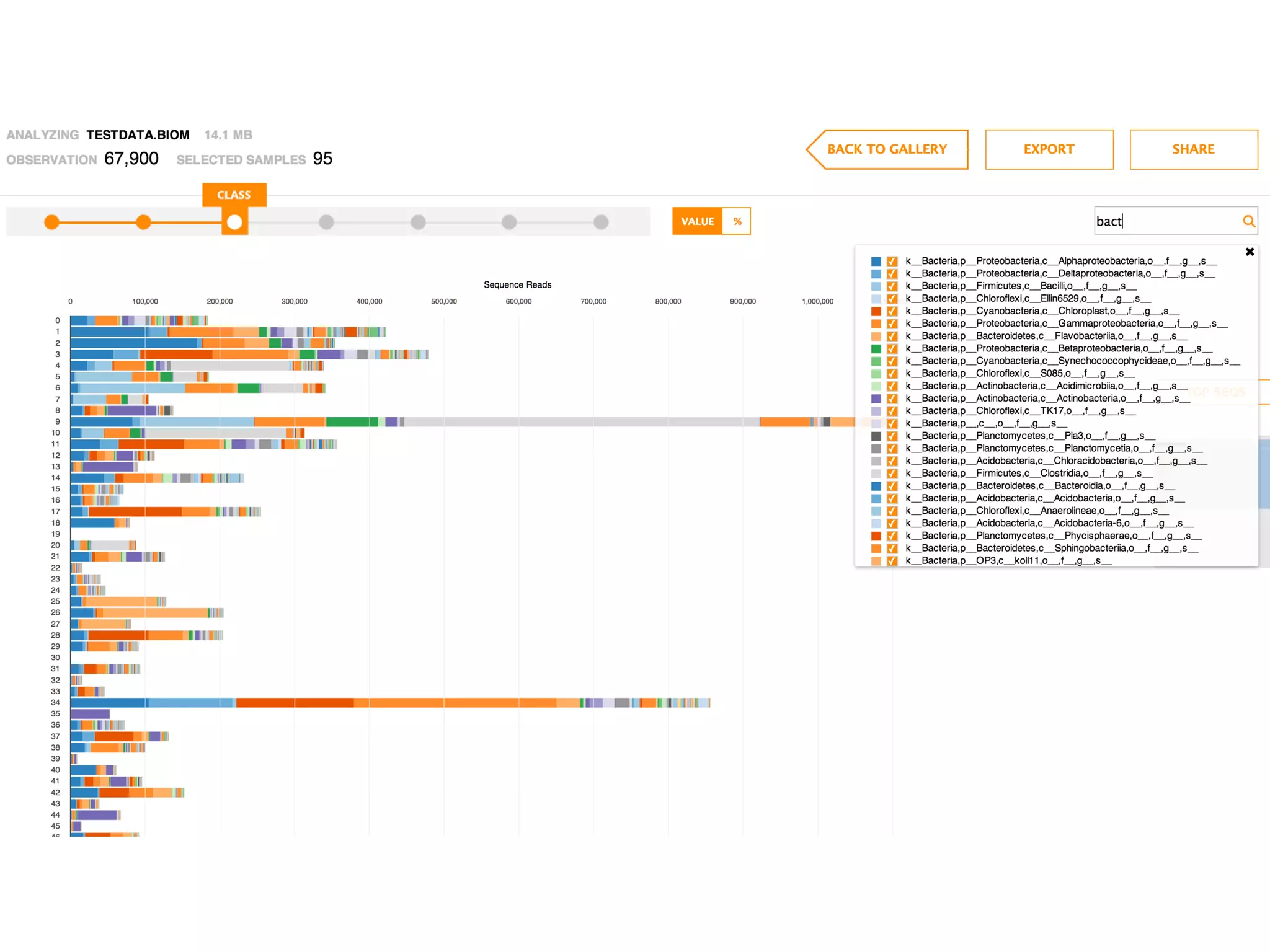Click the search magnifier icon
Viewport: 1270px width, 952px height.
coord(1248,221)
